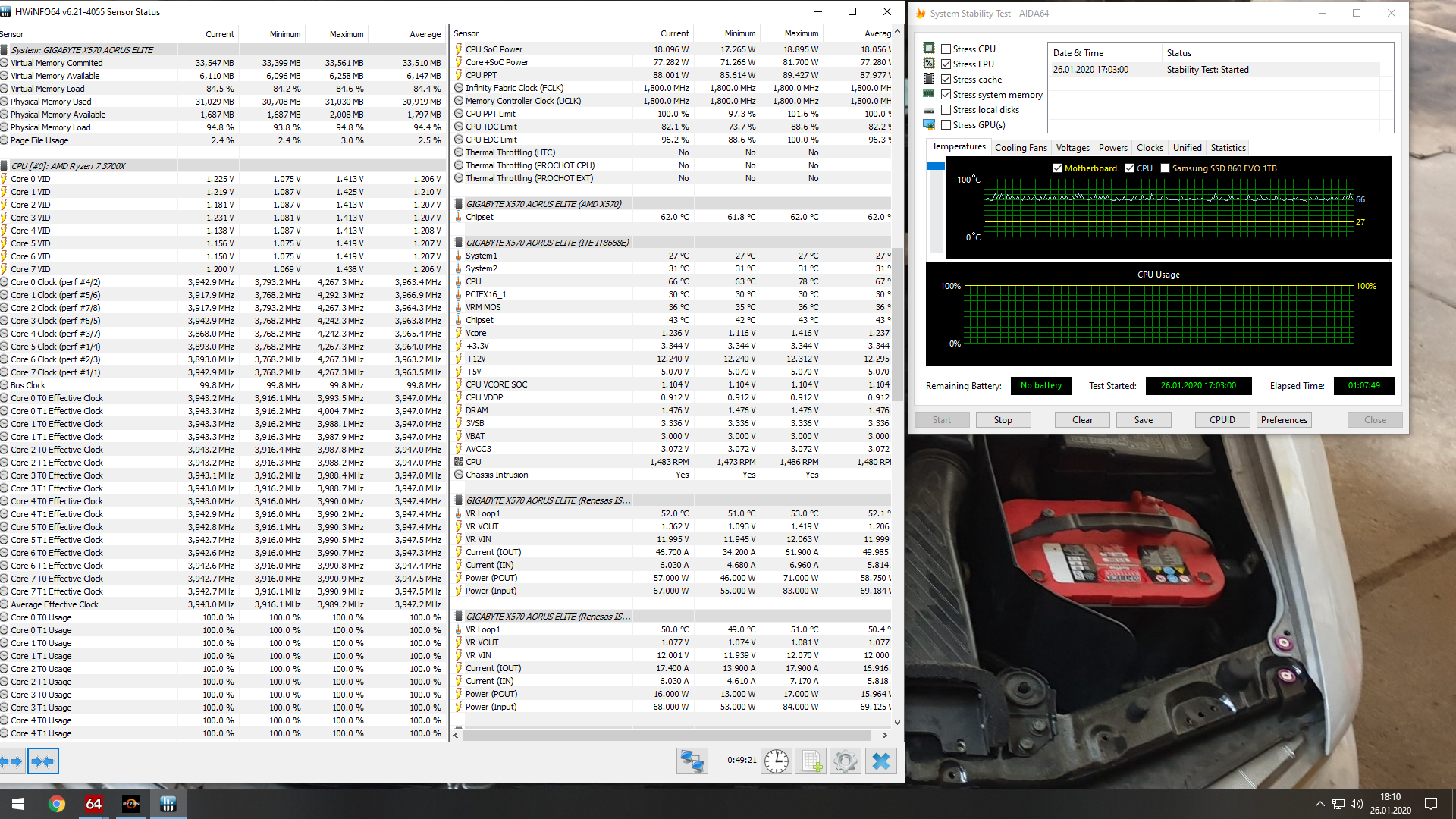
Task: Open HWiNFO remote network monitoring icon
Action: (692, 761)
